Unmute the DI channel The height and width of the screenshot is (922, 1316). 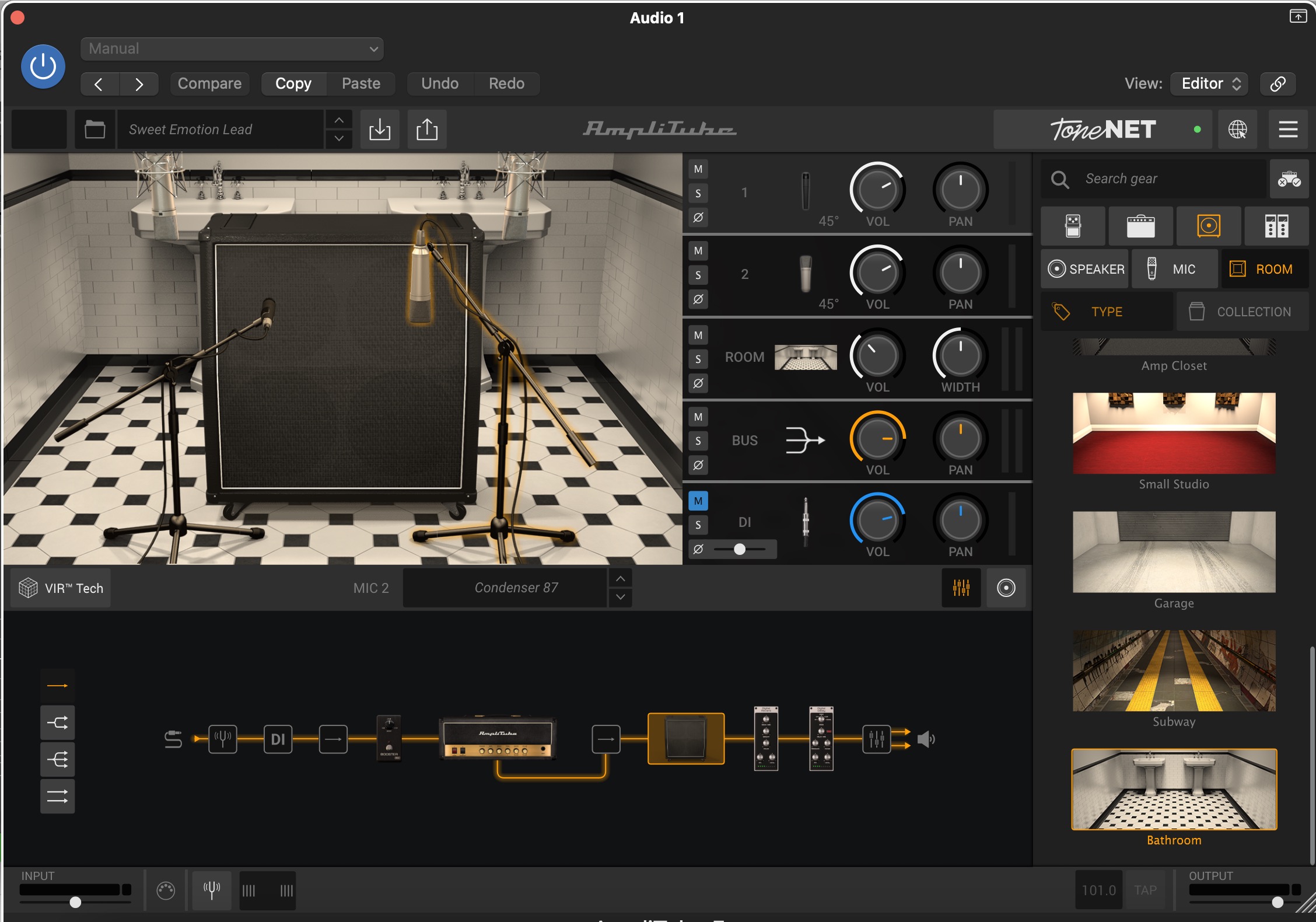click(x=698, y=501)
